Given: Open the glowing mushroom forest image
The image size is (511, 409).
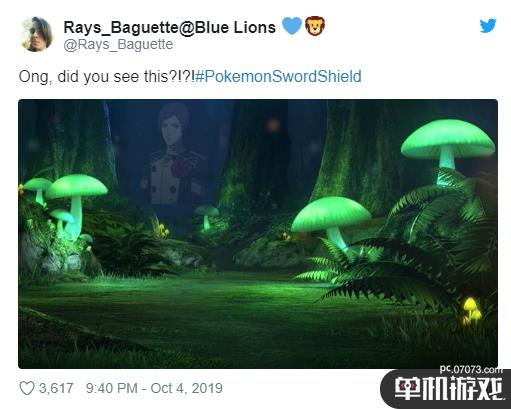Looking at the screenshot, I should 258,234.
